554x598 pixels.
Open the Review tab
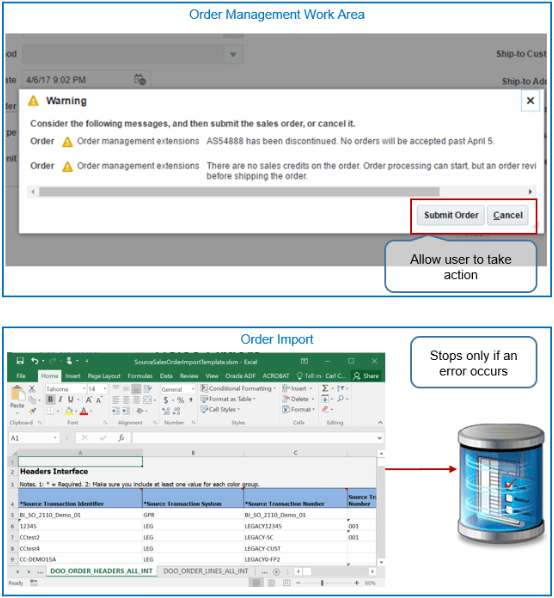coord(189,376)
